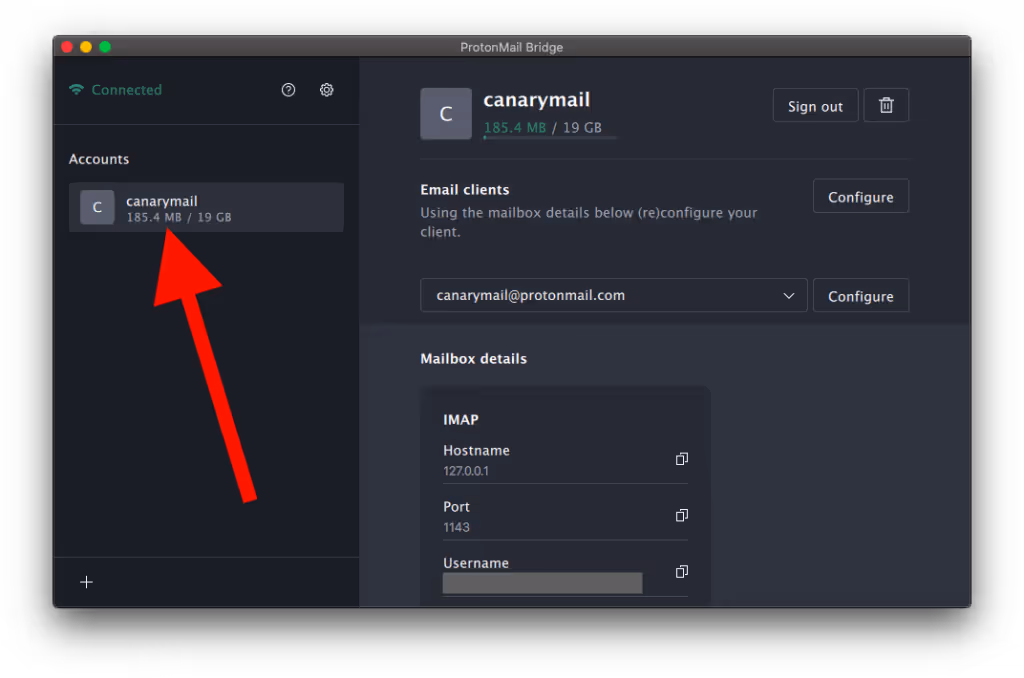1024x678 pixels.
Task: Click the sidebar canarymail avatar letter C
Action: click(97, 207)
